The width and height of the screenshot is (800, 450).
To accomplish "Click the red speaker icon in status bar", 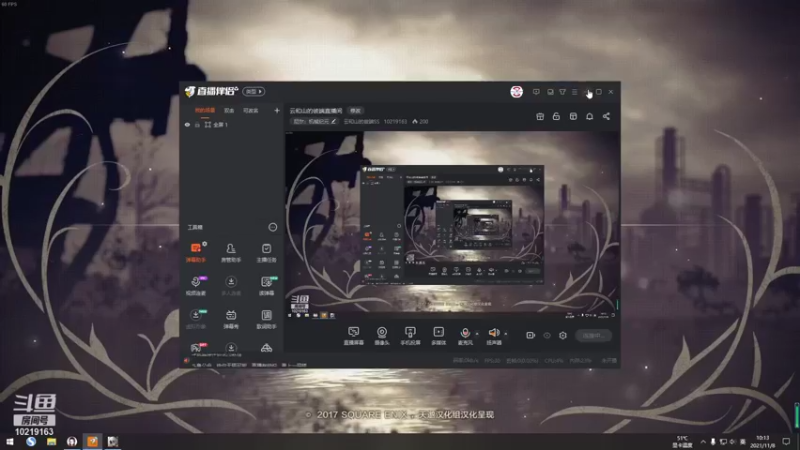I will 187,361.
